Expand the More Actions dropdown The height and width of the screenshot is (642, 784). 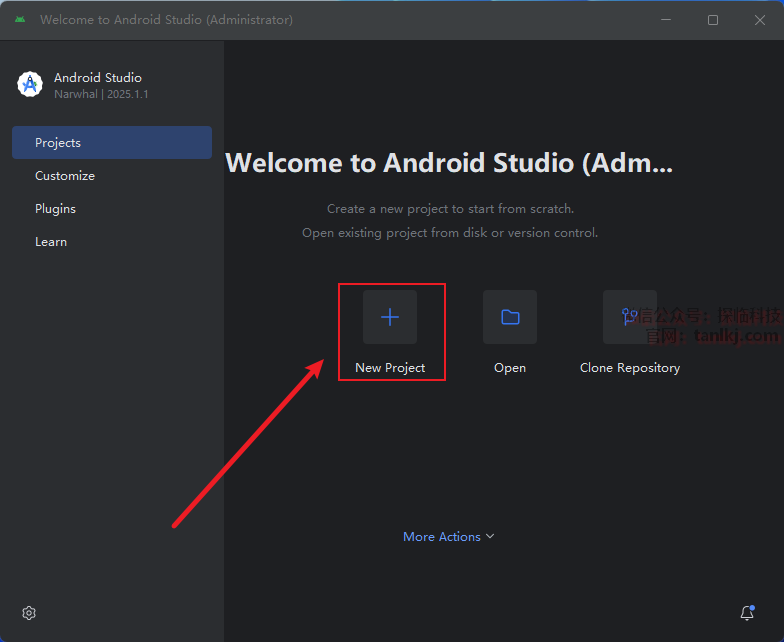442,537
